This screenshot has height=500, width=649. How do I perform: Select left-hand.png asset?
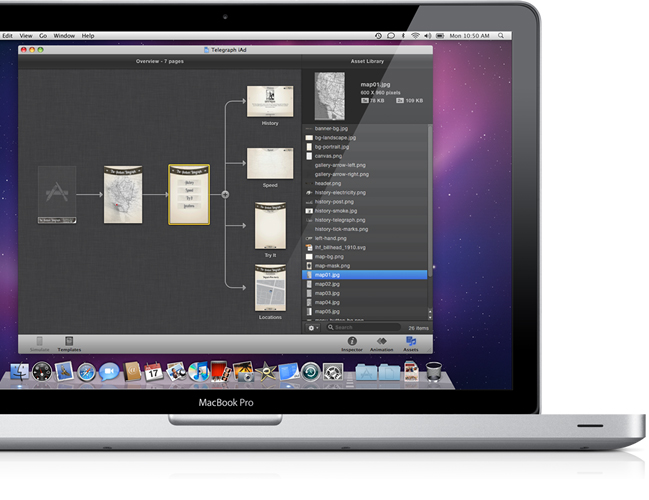(365, 238)
